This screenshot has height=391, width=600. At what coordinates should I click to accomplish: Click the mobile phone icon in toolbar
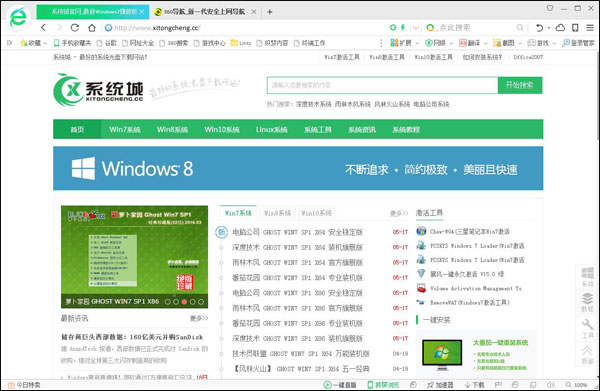pyautogui.click(x=575, y=28)
